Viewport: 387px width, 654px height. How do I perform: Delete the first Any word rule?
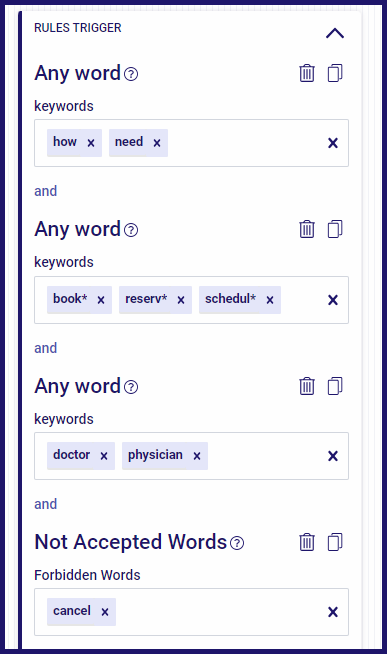click(x=307, y=73)
